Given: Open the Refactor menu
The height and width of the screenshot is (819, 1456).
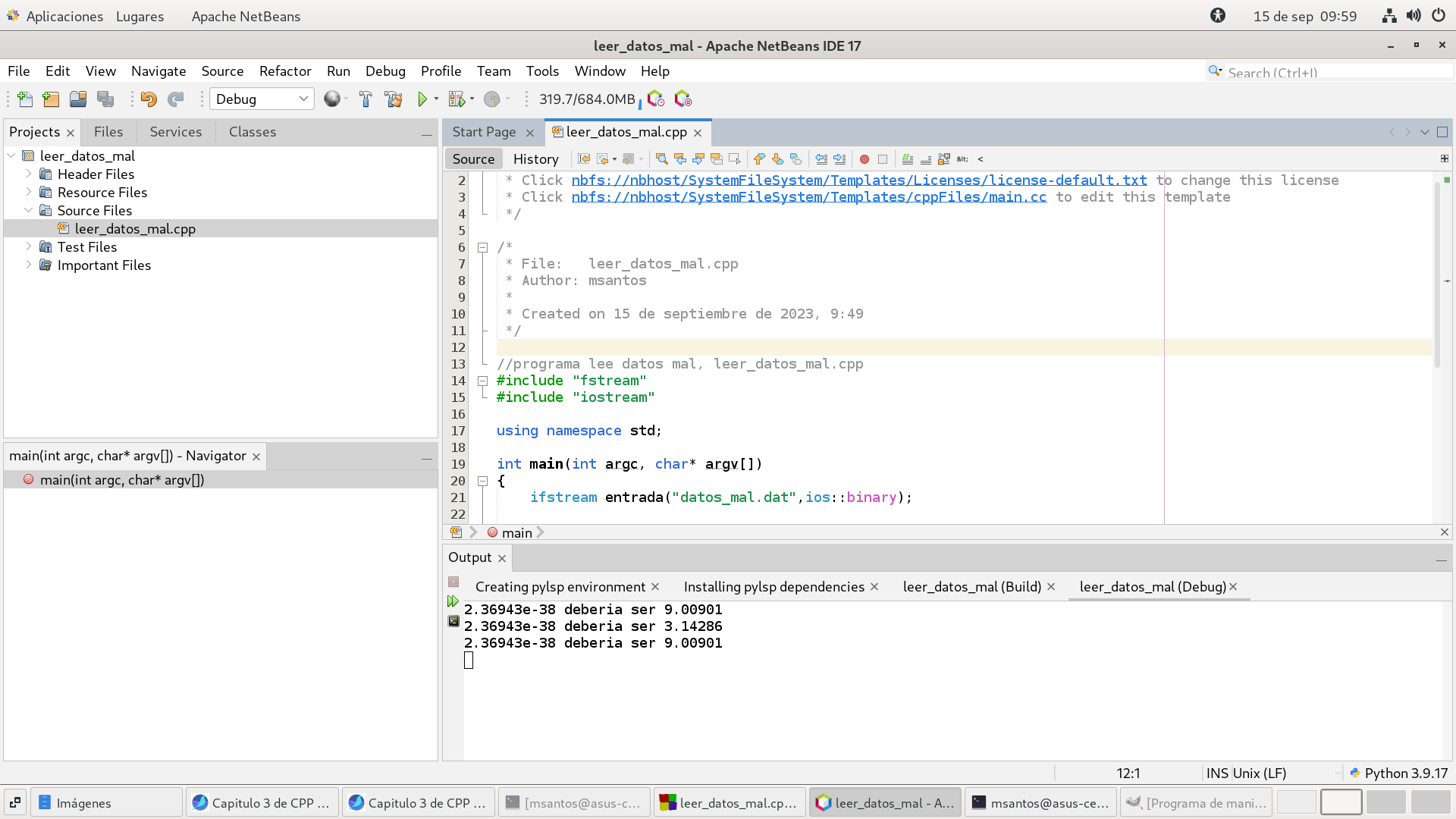Looking at the screenshot, I should click(x=285, y=71).
